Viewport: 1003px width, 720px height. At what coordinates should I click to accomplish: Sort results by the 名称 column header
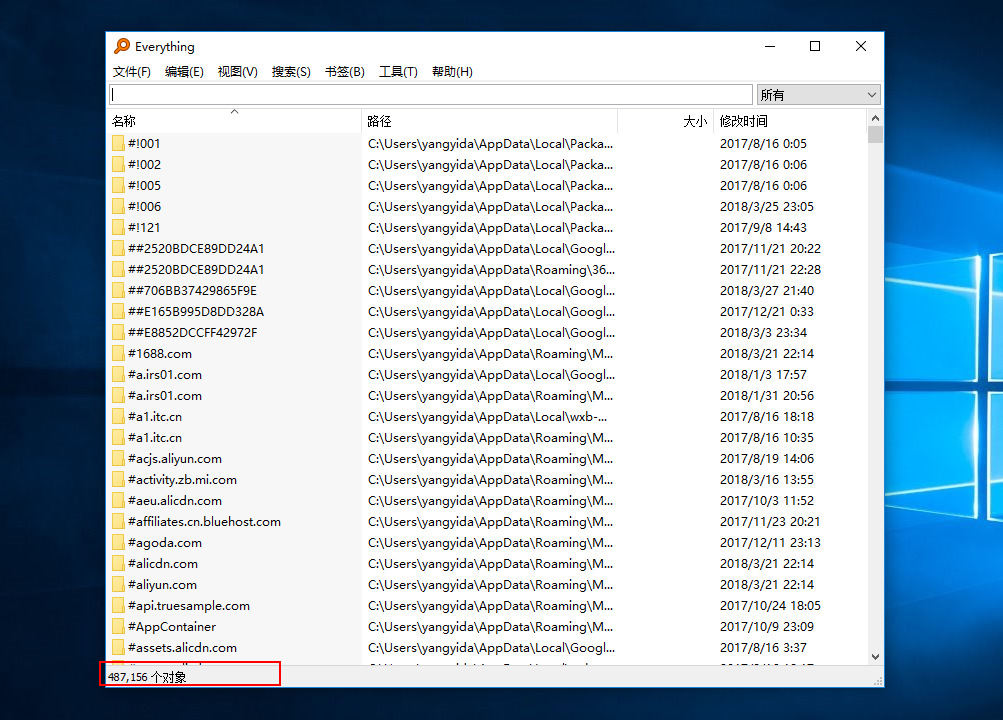pos(234,121)
